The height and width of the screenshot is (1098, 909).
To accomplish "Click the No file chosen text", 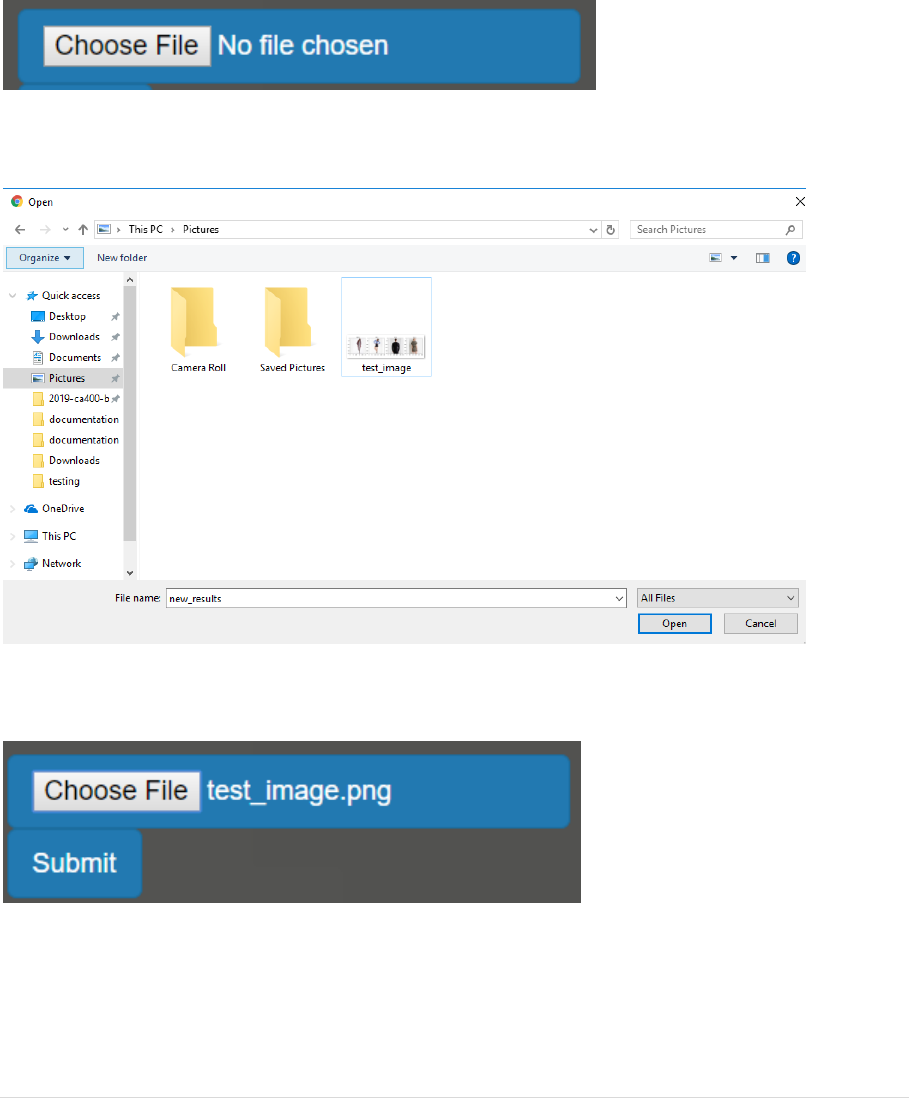I will coord(303,46).
